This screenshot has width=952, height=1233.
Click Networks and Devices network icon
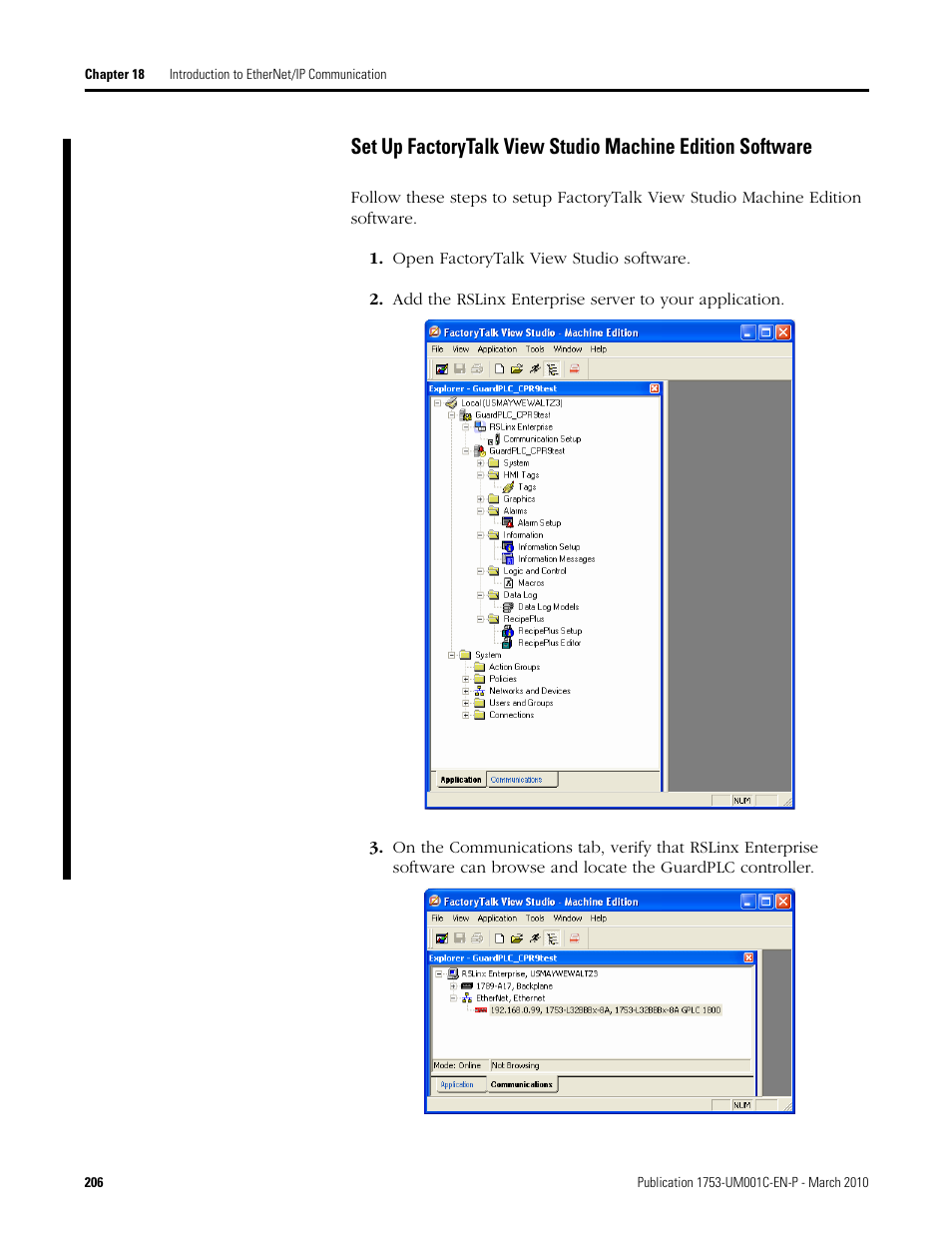click(479, 691)
